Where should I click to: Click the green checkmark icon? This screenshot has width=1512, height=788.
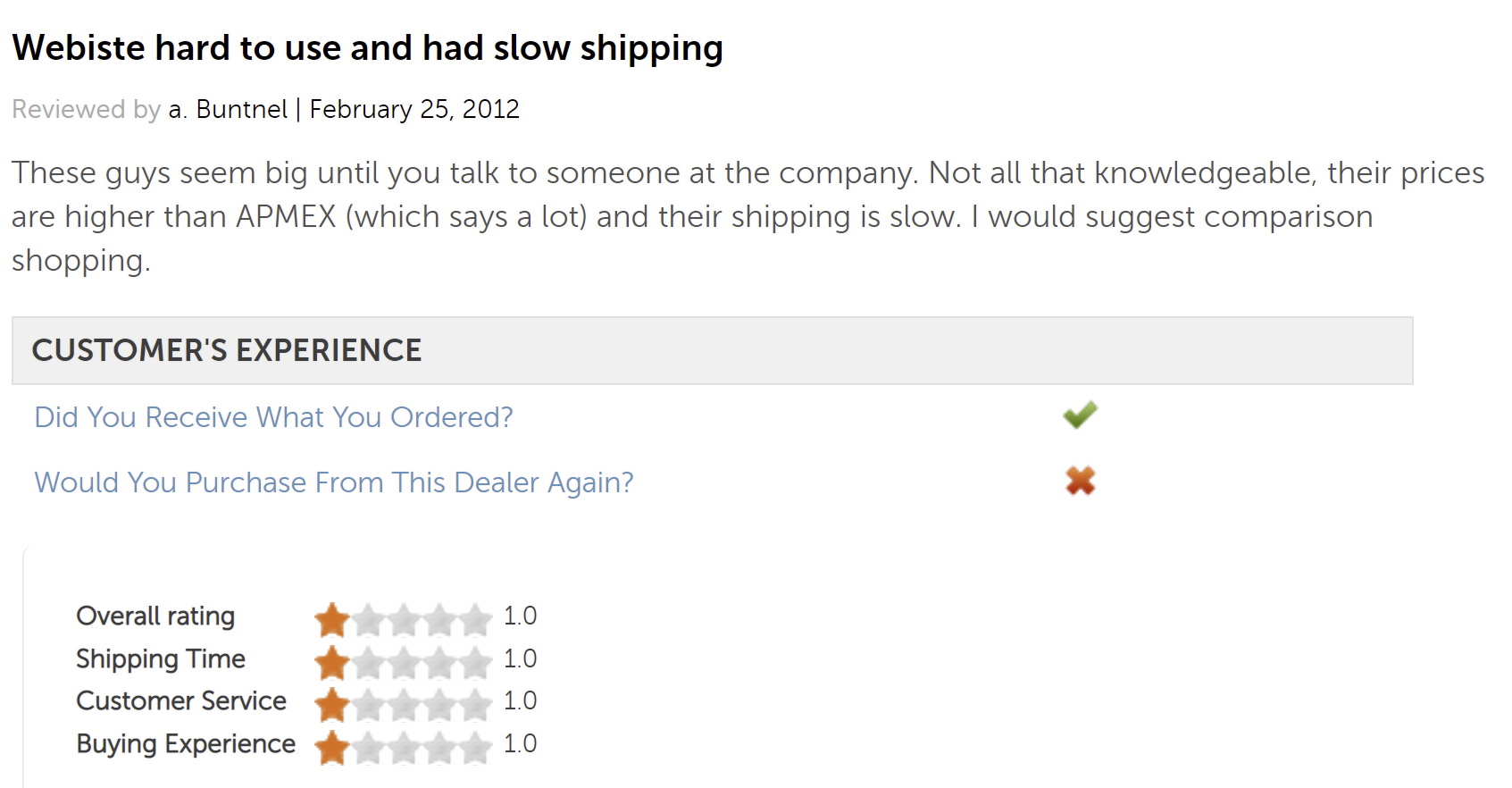tap(1080, 415)
